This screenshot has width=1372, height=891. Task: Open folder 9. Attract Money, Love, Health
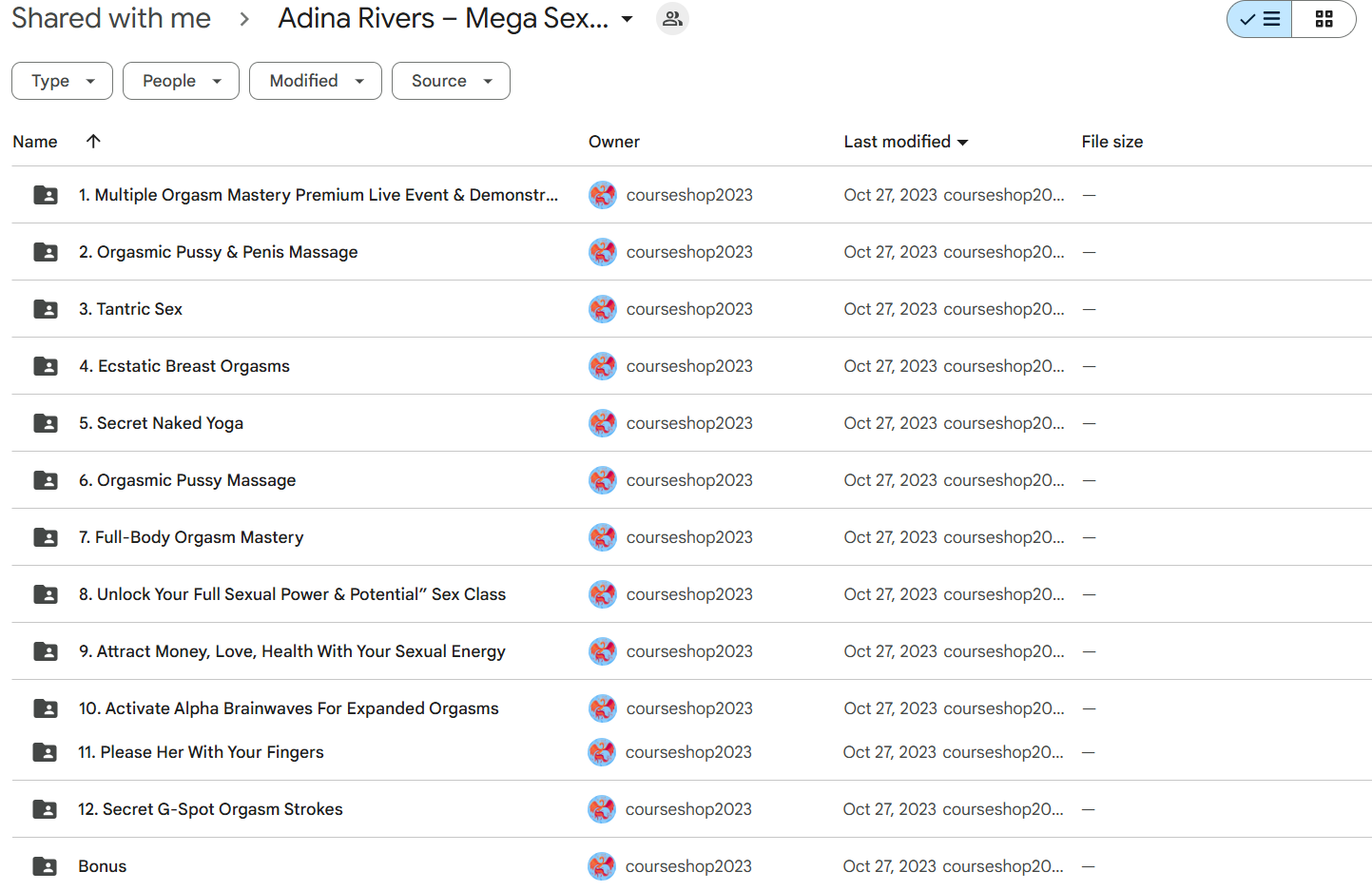coord(292,651)
